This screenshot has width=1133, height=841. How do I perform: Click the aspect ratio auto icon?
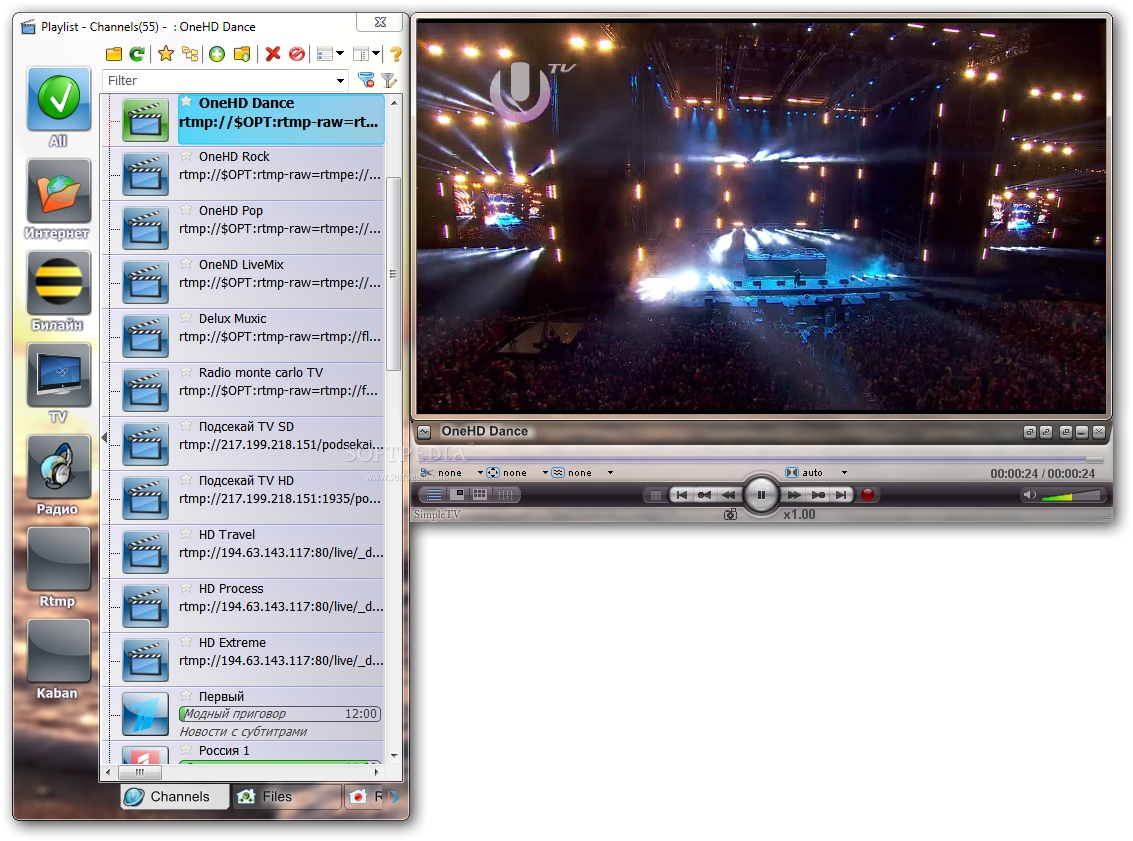[792, 473]
